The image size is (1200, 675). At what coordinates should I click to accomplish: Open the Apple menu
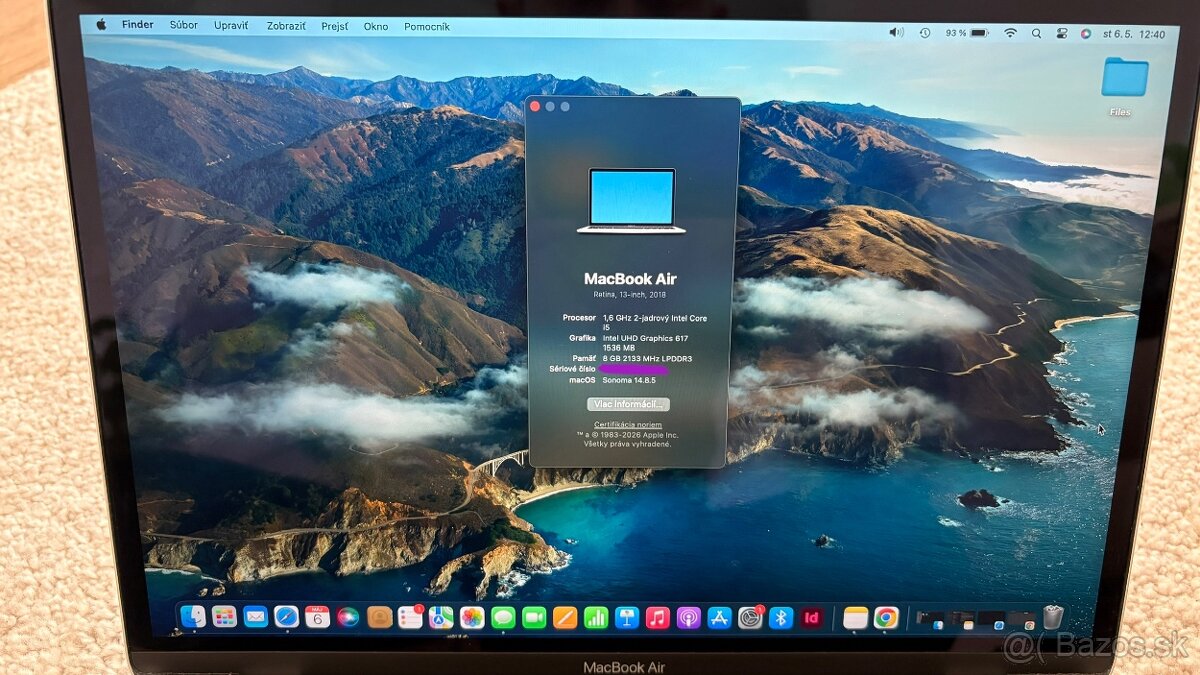(101, 24)
